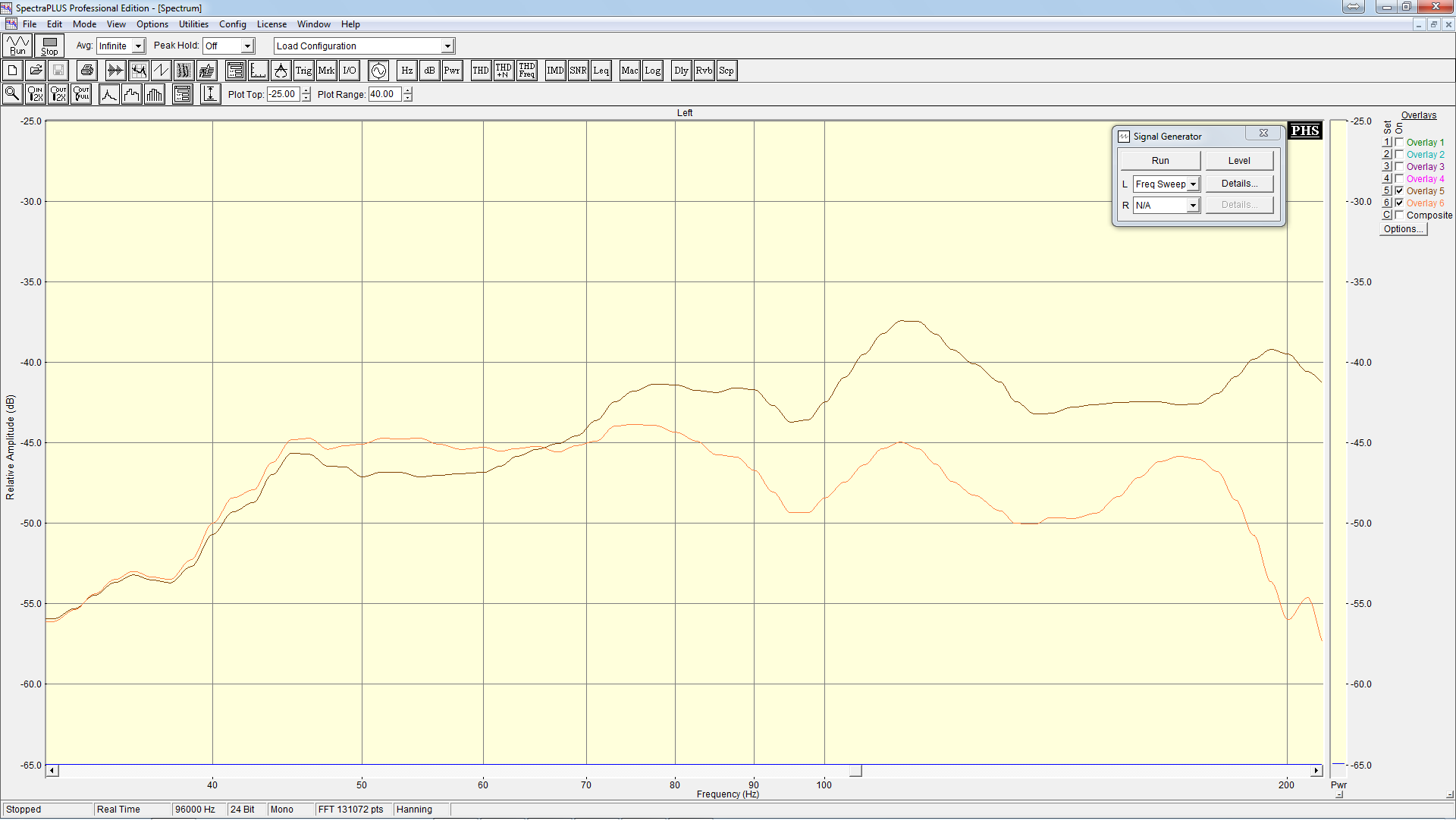Open the Signal Generator toolbar icon
Screen dimensions: 1456x827
coord(378,71)
